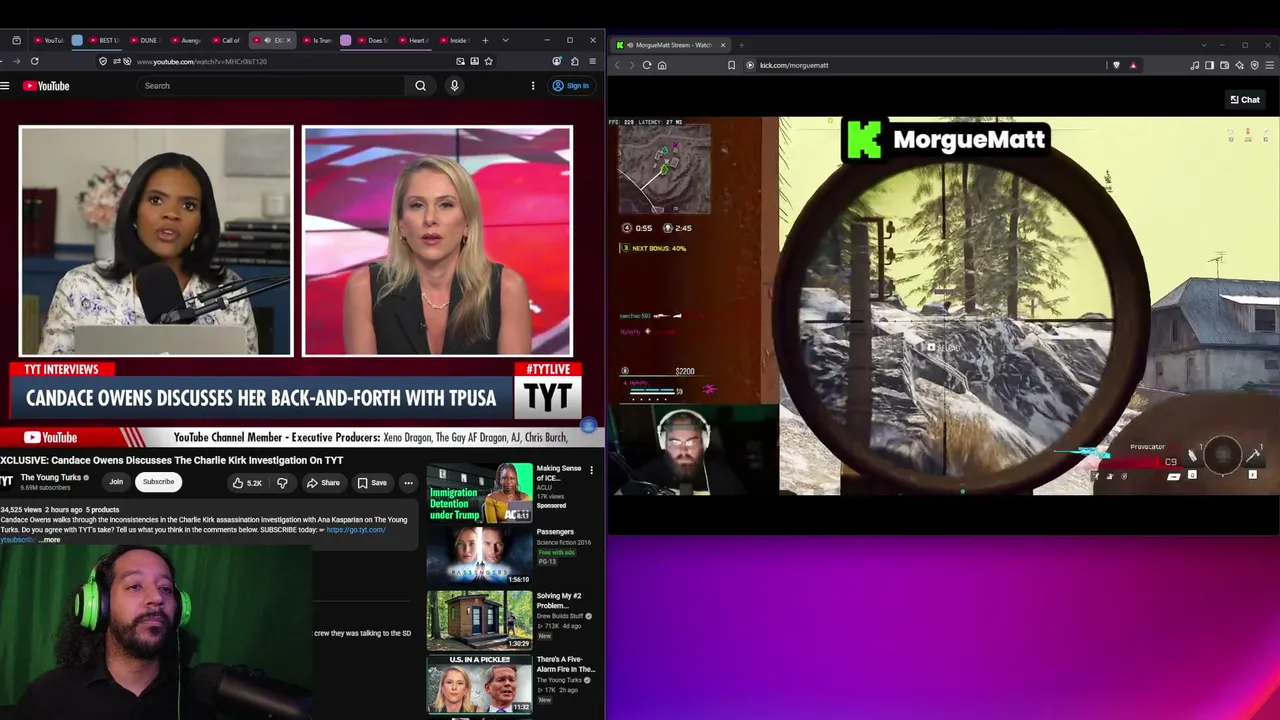1280x720 pixels.
Task: Open the There's A Five-Alarm Fire video title
Action: (566, 665)
